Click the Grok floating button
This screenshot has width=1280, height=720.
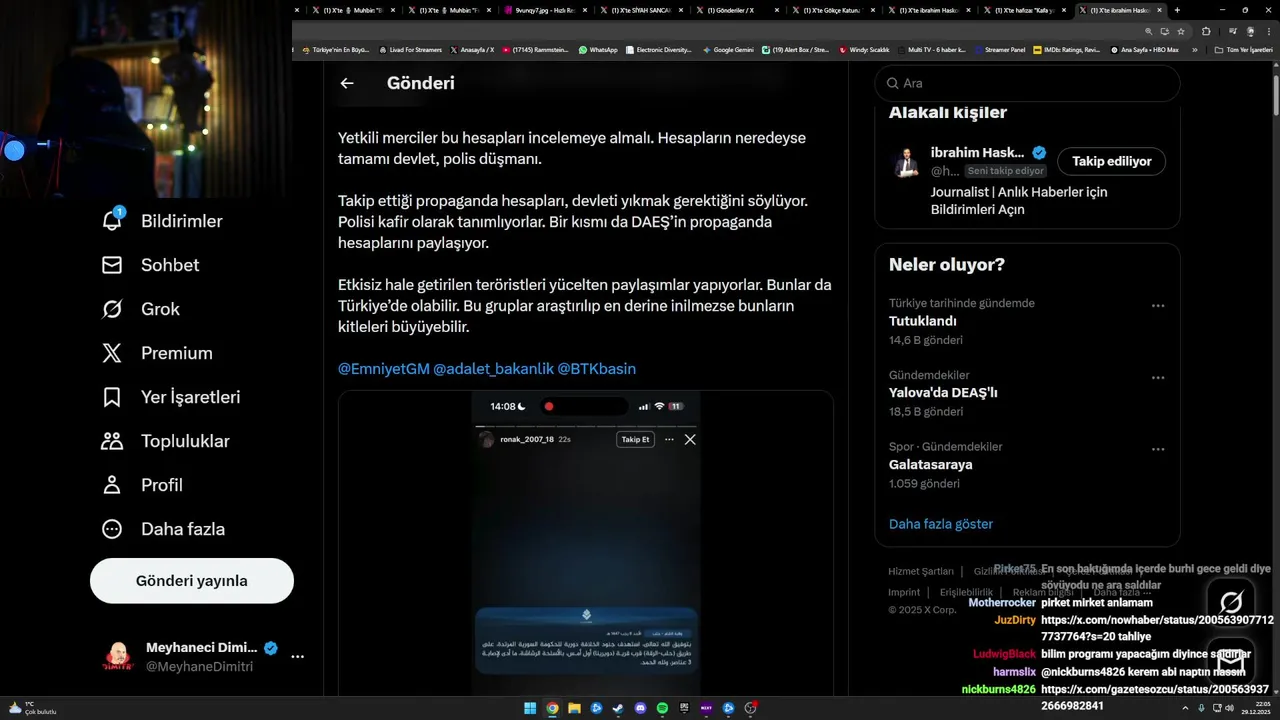[x=1230, y=602]
